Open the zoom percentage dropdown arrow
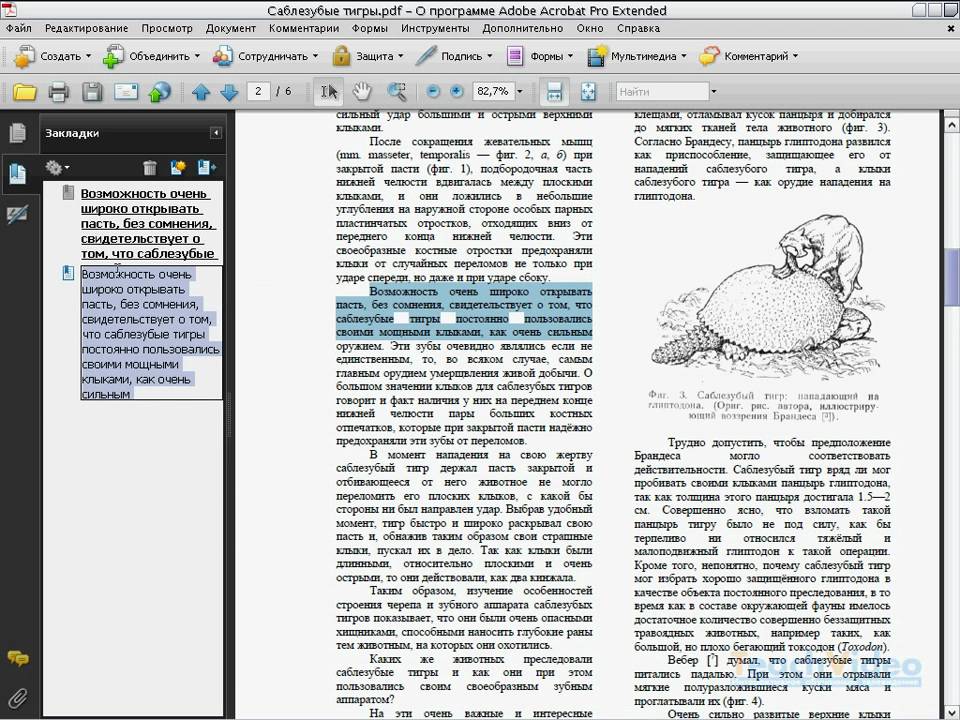Image resolution: width=960 pixels, height=720 pixels. tap(520, 92)
